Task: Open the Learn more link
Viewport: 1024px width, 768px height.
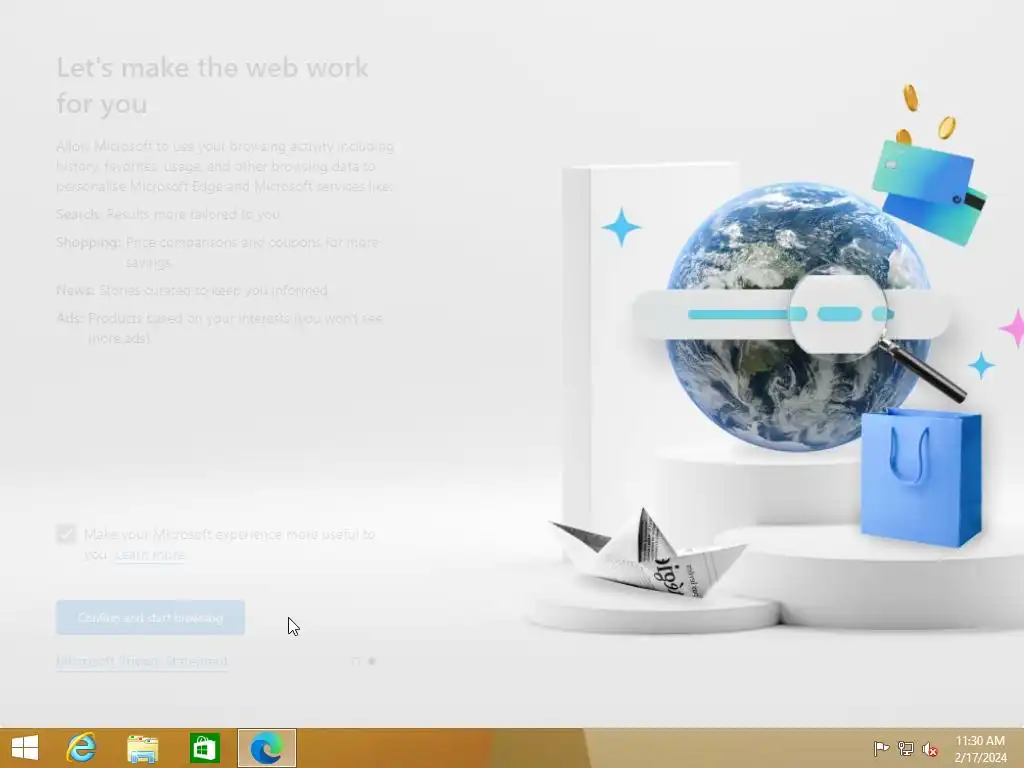Action: [150, 554]
